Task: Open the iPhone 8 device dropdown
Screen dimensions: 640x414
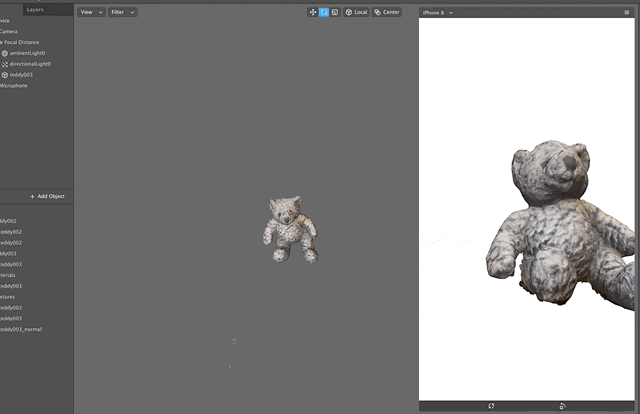Action: [438, 12]
